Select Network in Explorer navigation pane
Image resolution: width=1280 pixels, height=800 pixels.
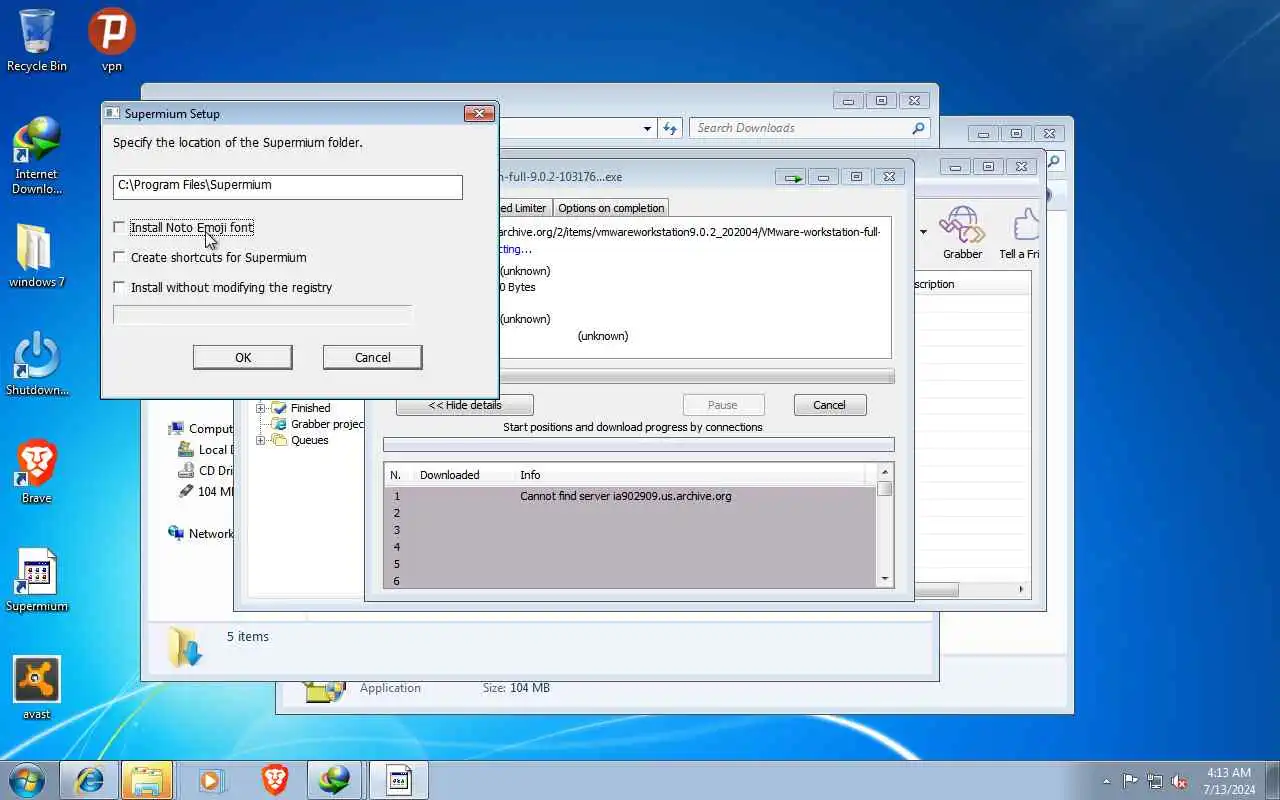pos(201,534)
